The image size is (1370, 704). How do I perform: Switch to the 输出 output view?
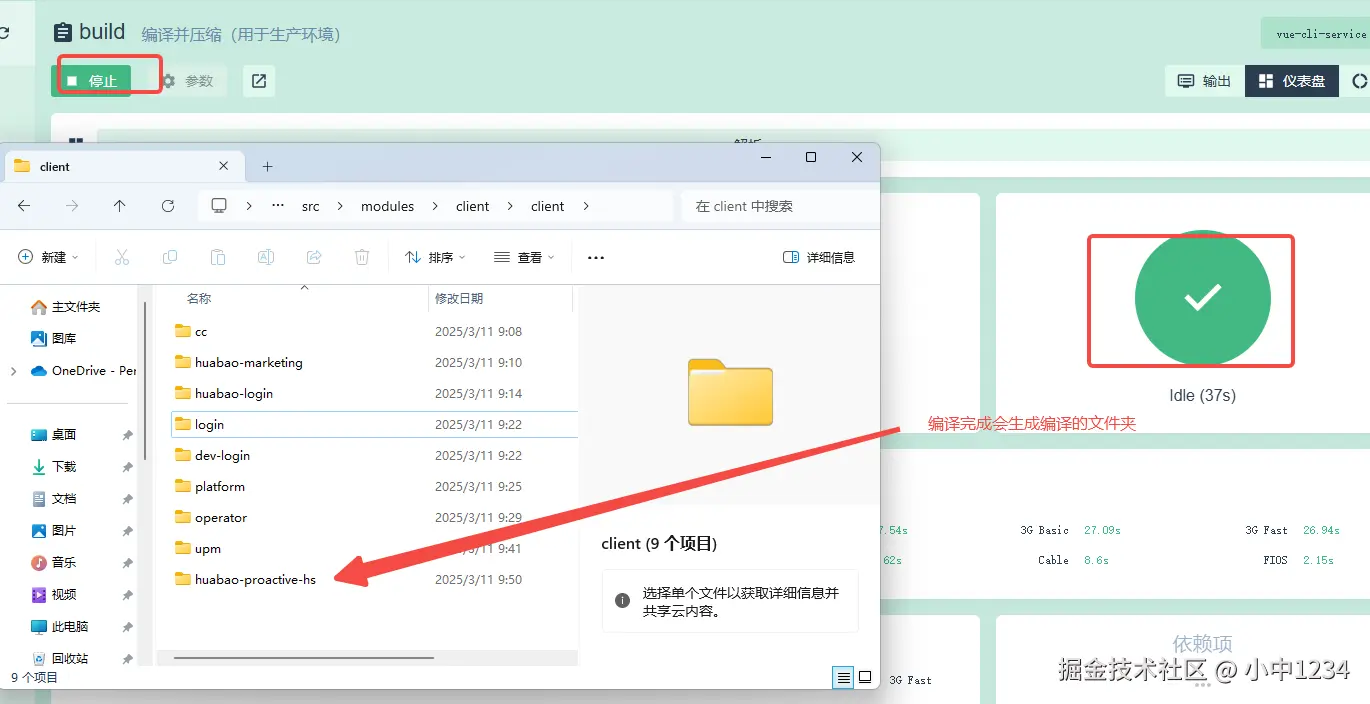[1204, 81]
